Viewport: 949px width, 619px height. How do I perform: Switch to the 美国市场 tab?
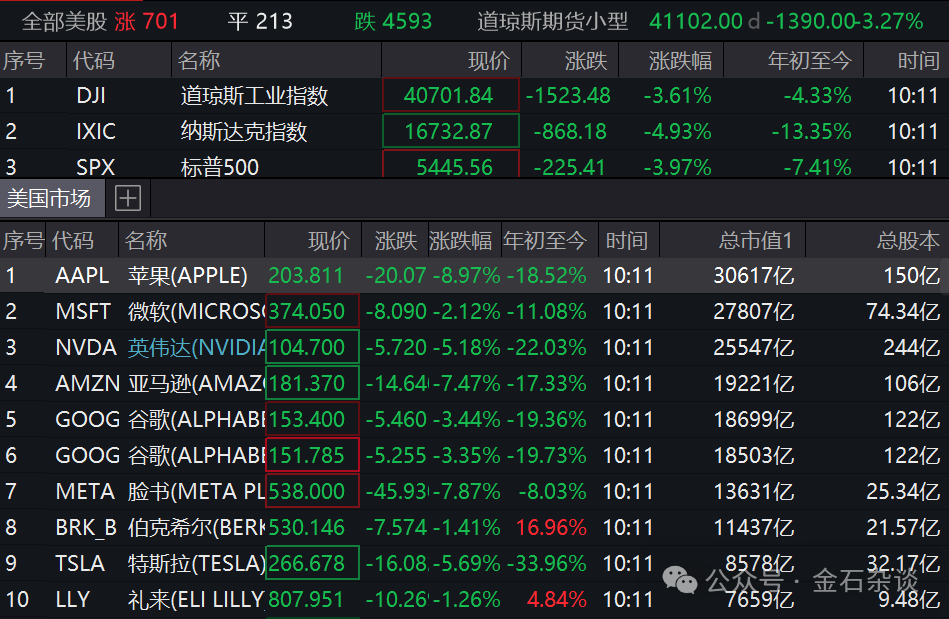point(49,198)
